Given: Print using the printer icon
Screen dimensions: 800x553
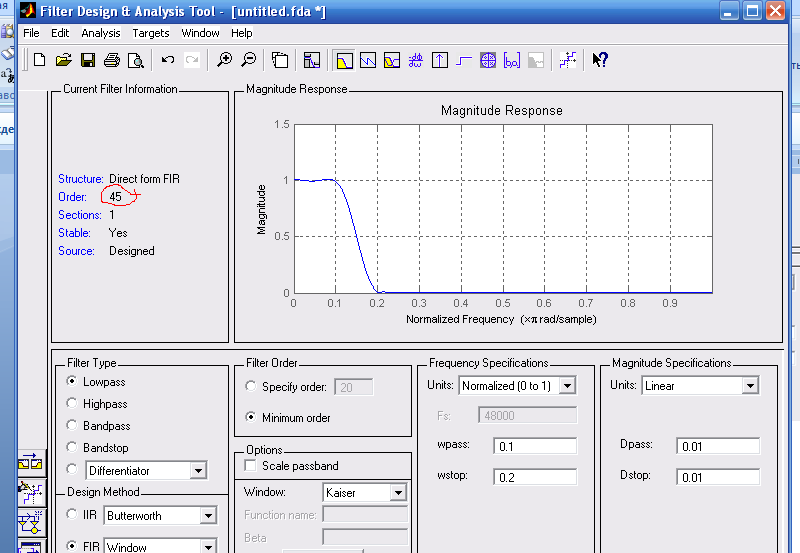Looking at the screenshot, I should (x=112, y=60).
